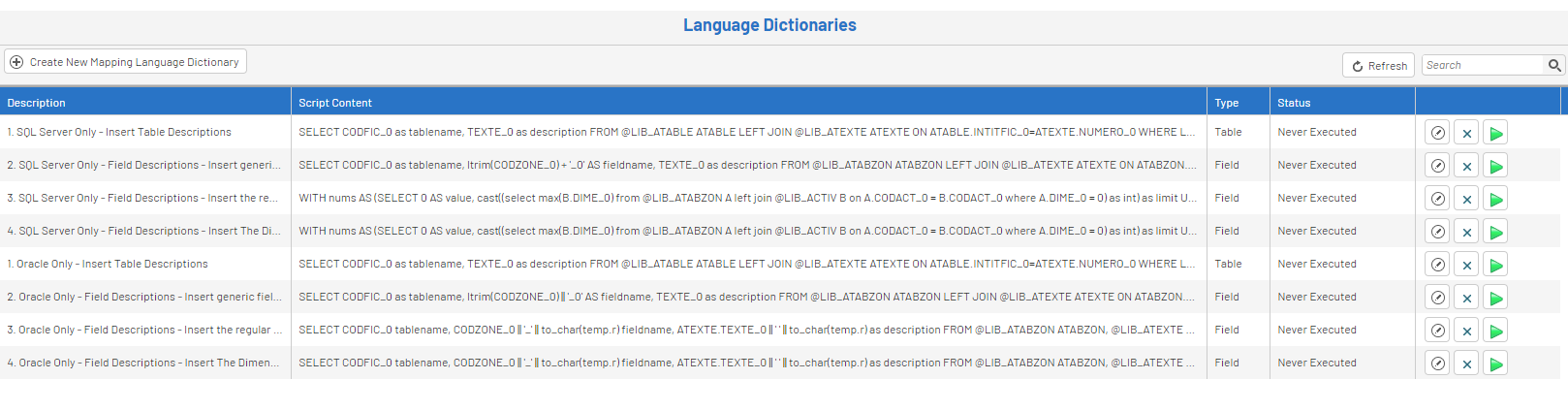Run the '1. SQL Server Only - Insert Table Descriptions' script
The height and width of the screenshot is (411, 1568).
1495,134
